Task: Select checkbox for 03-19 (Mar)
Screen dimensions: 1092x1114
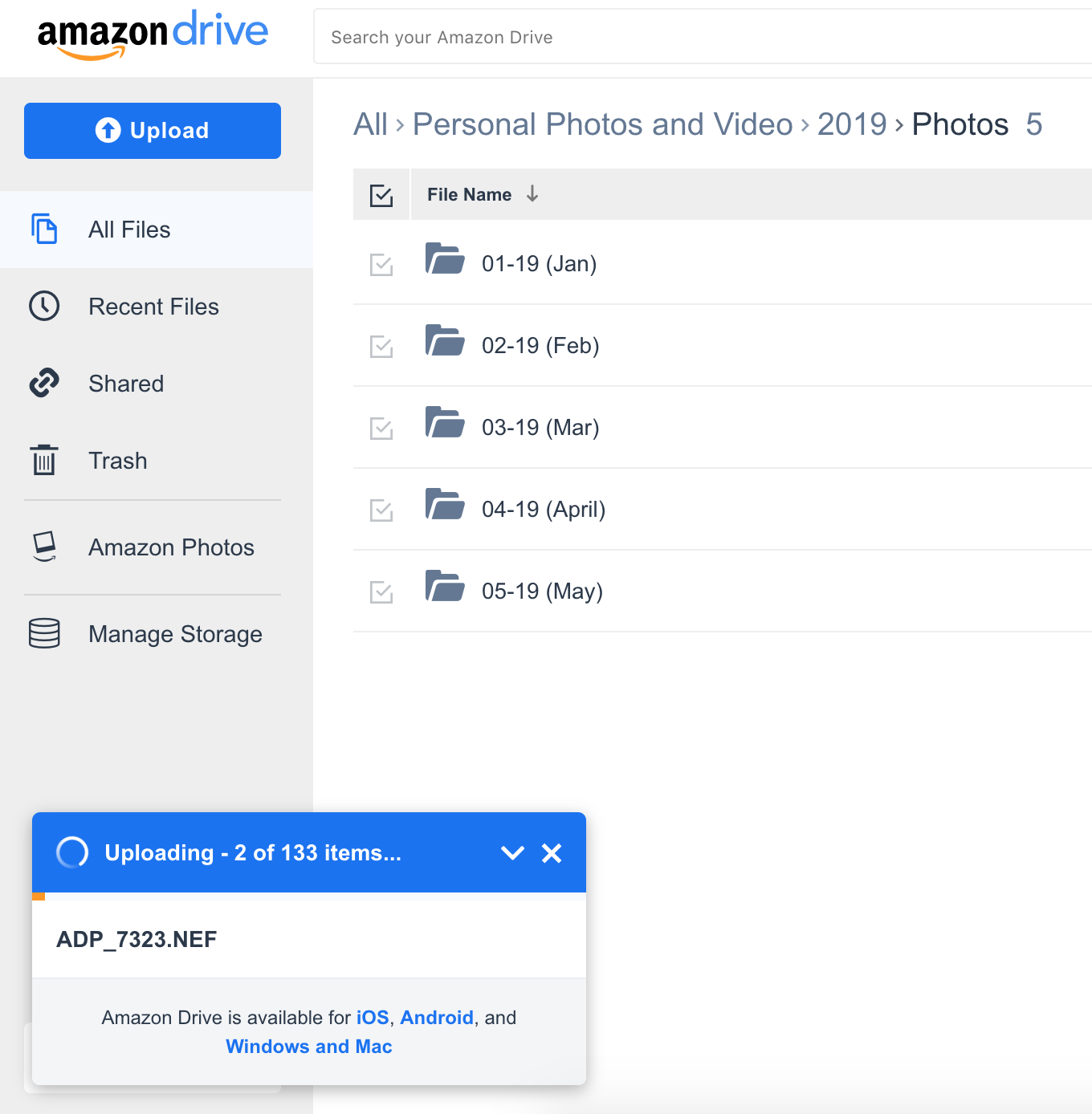Action: click(x=381, y=428)
